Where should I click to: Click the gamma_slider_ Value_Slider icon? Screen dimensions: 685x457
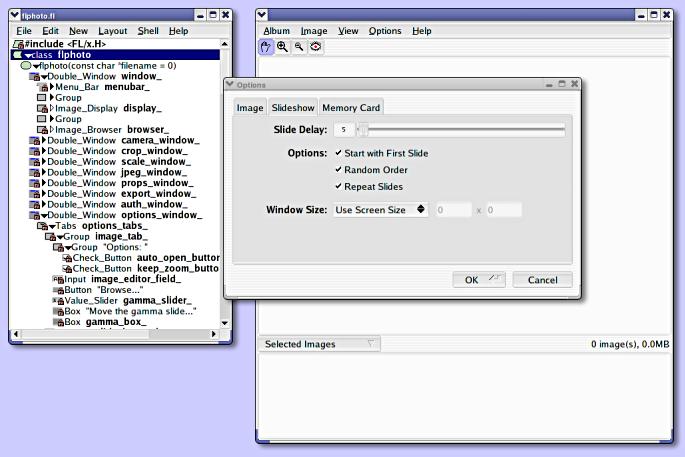click(56, 300)
